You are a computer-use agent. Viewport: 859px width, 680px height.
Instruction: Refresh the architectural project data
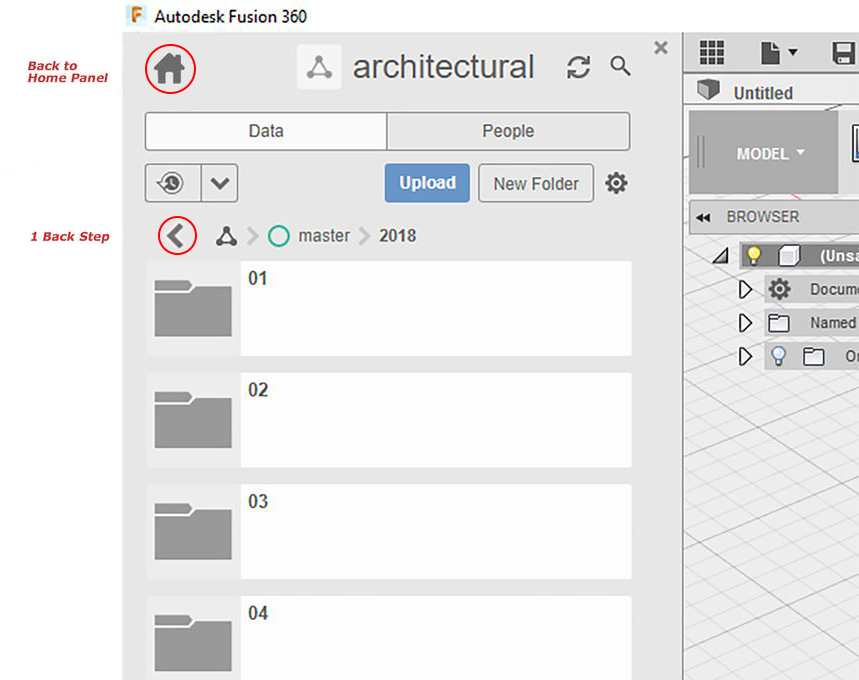click(579, 67)
